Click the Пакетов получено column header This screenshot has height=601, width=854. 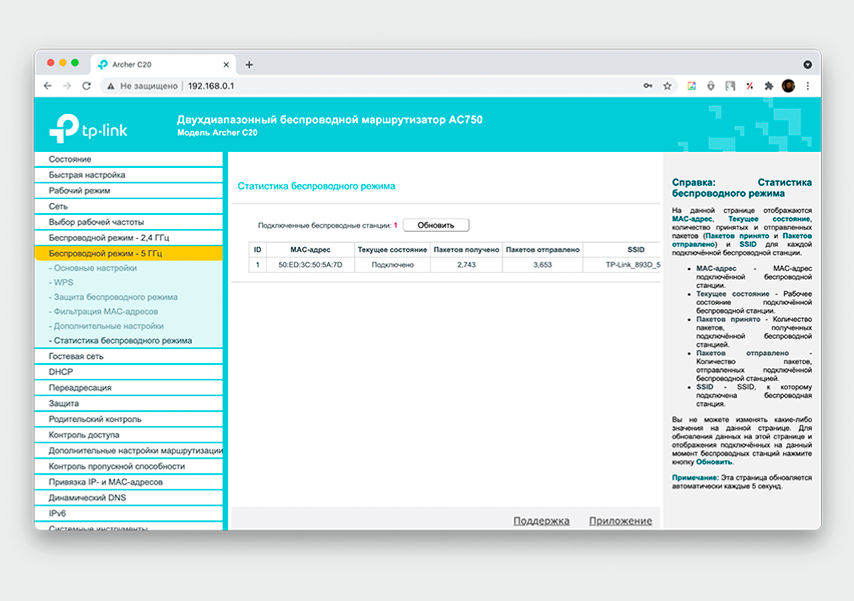click(466, 250)
